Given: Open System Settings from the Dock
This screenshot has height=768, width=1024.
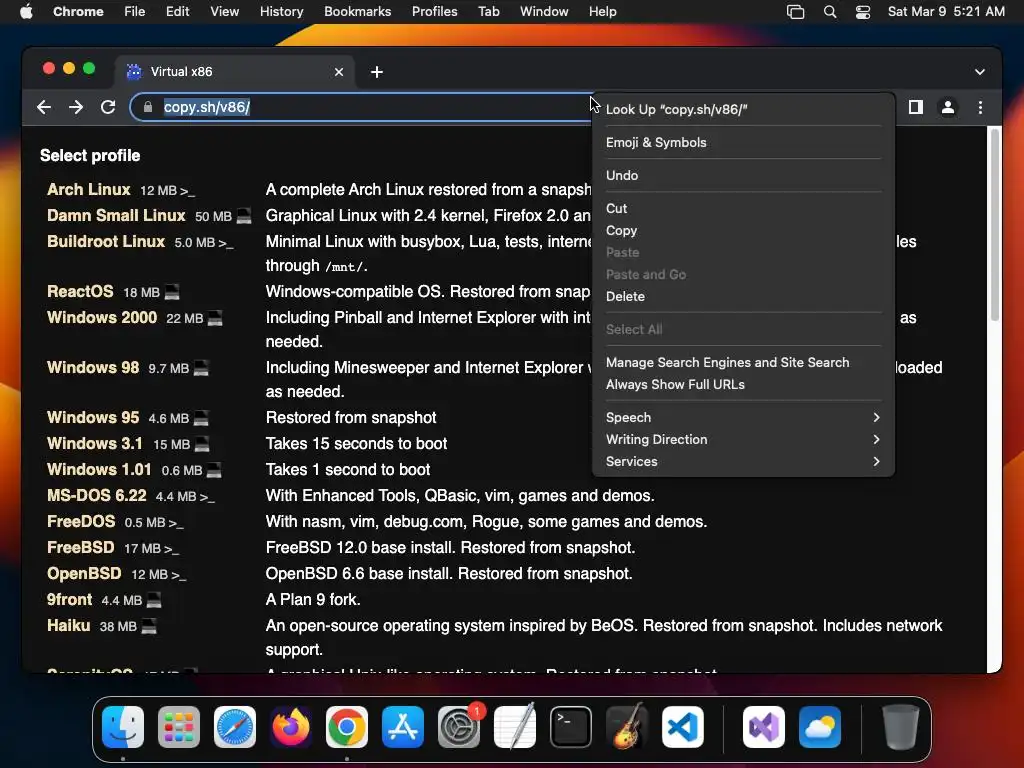Looking at the screenshot, I should click(459, 727).
